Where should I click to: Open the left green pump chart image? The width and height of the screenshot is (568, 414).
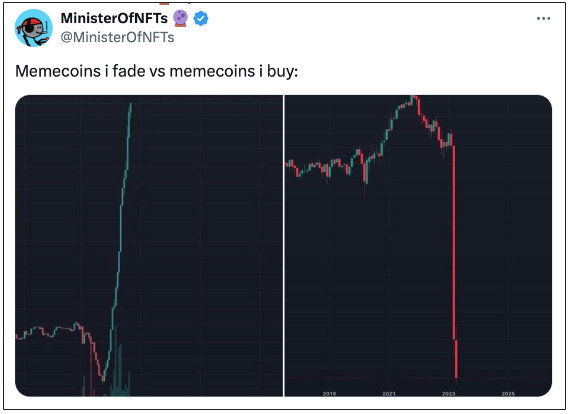(x=149, y=246)
